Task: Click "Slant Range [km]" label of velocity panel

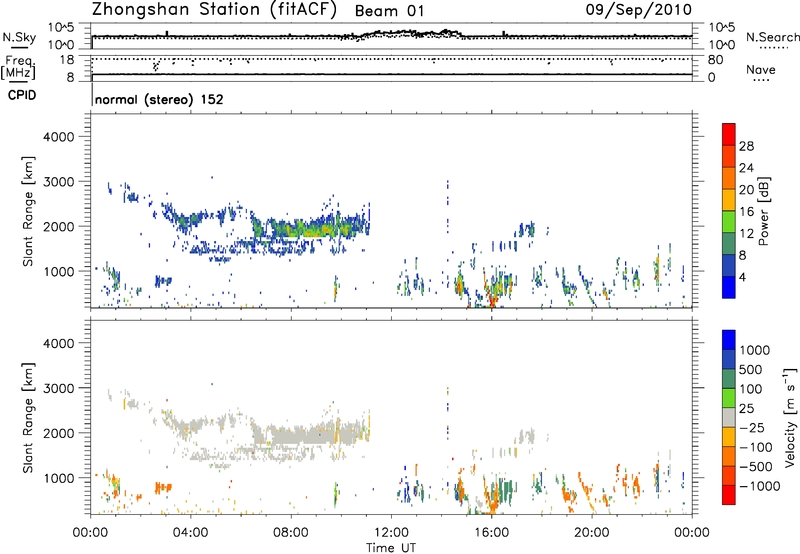Action: click(x=28, y=418)
